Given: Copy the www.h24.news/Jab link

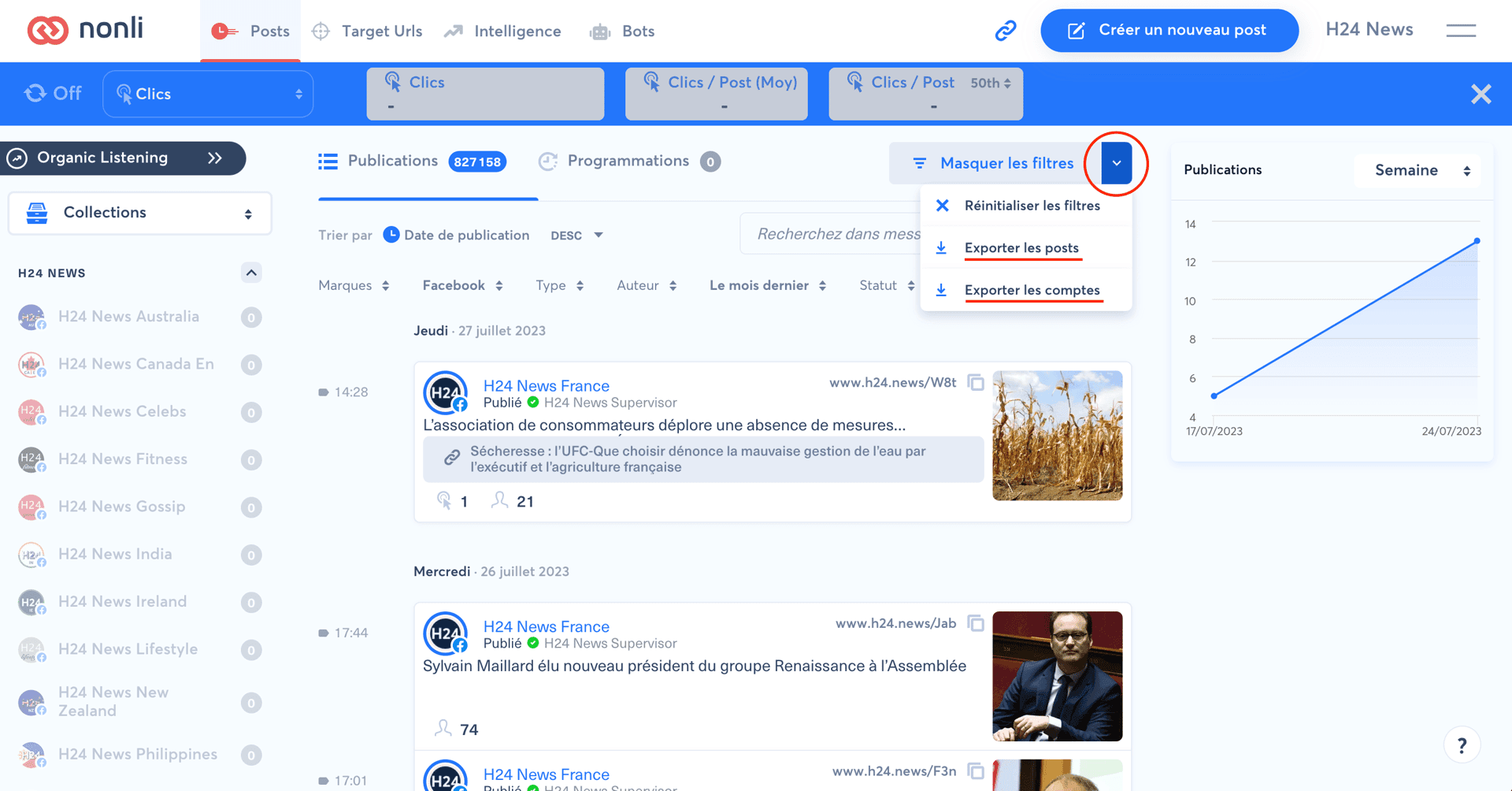Looking at the screenshot, I should click(x=976, y=624).
